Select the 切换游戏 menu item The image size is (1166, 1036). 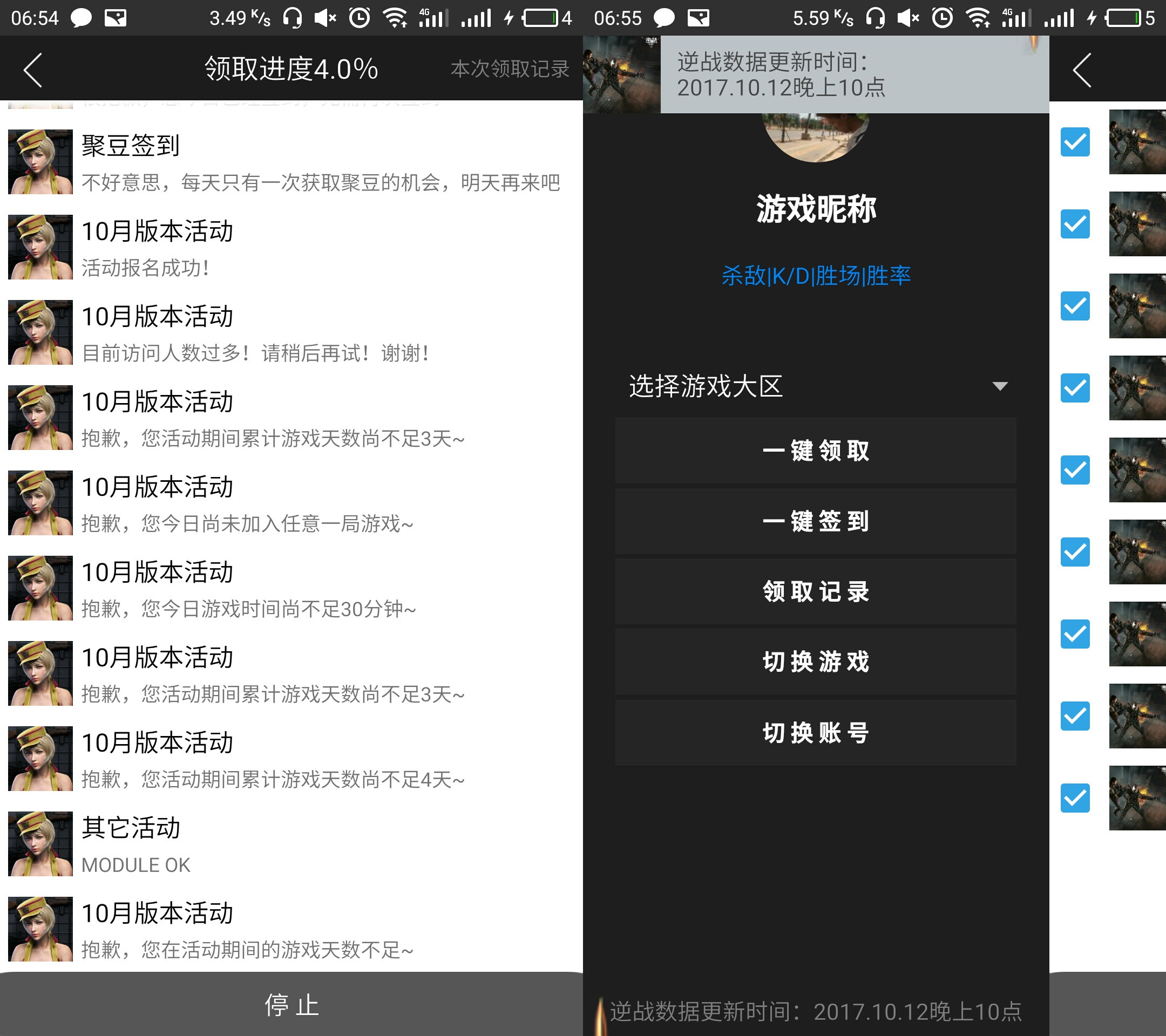click(815, 662)
